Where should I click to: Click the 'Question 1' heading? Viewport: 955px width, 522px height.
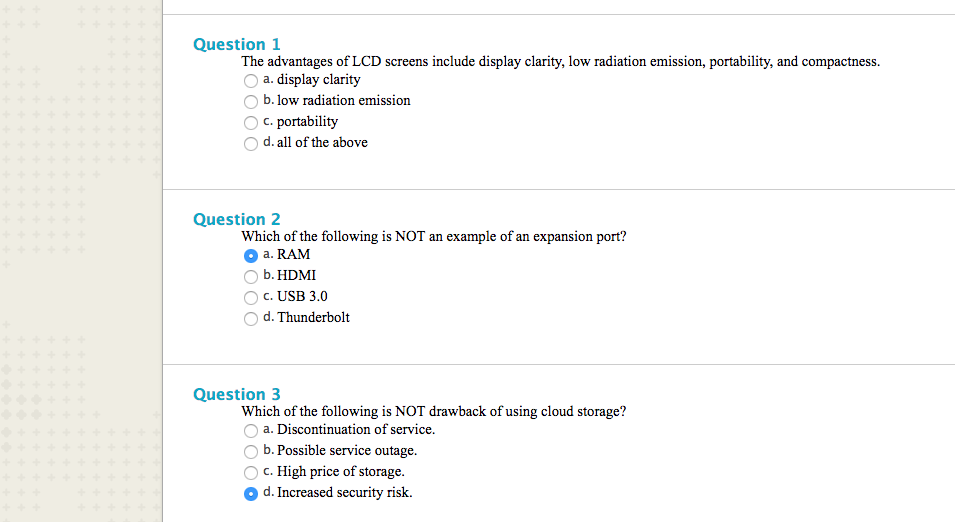236,44
